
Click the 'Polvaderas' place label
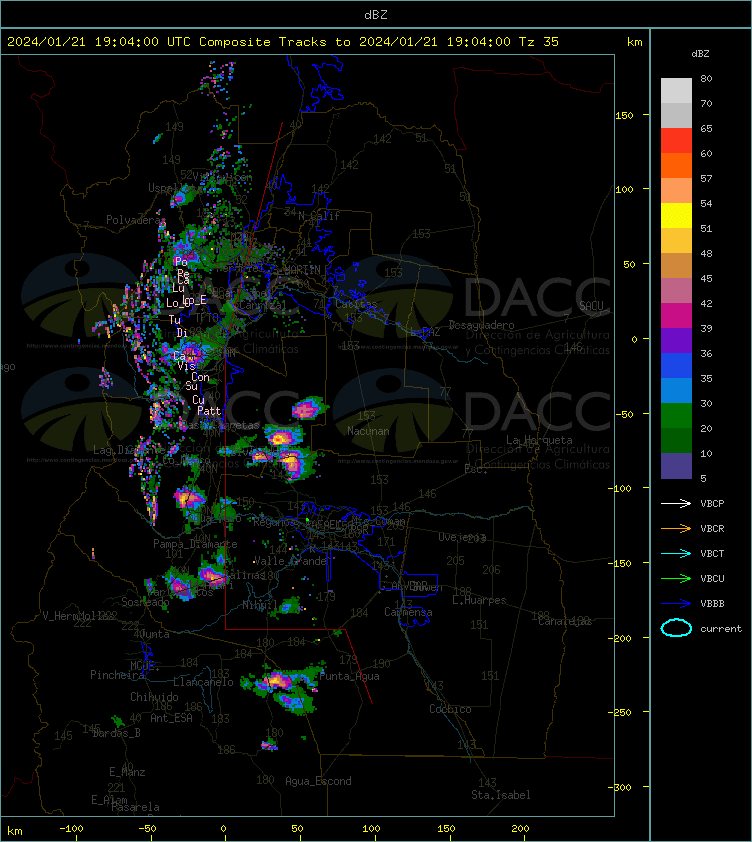[133, 220]
